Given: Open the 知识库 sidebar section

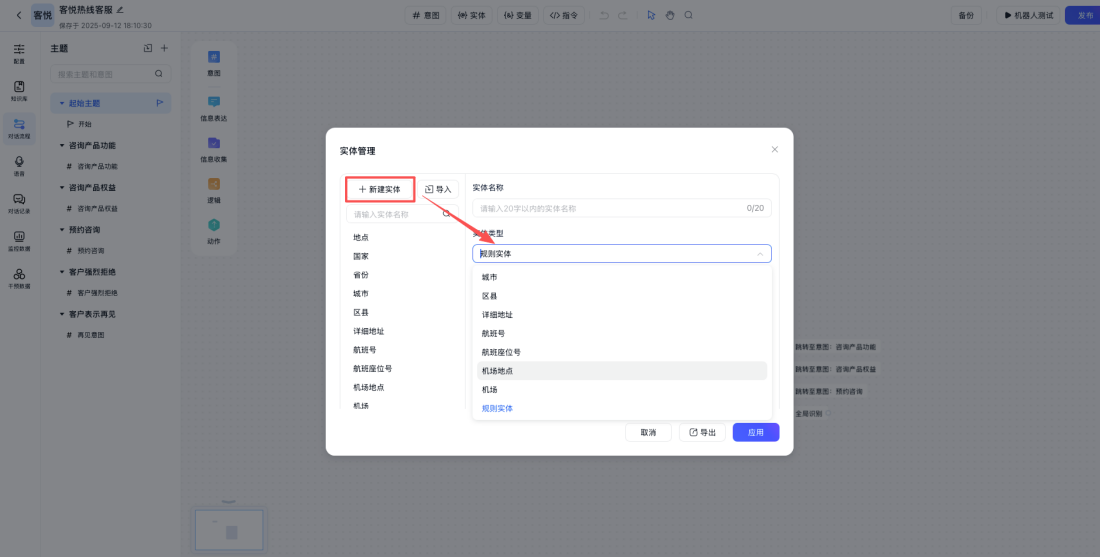Looking at the screenshot, I should pyautogui.click(x=19, y=90).
